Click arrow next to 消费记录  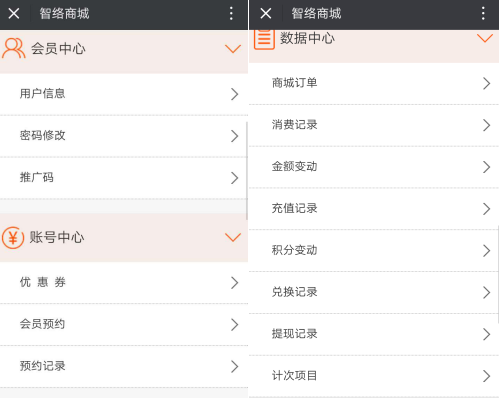click(486, 125)
